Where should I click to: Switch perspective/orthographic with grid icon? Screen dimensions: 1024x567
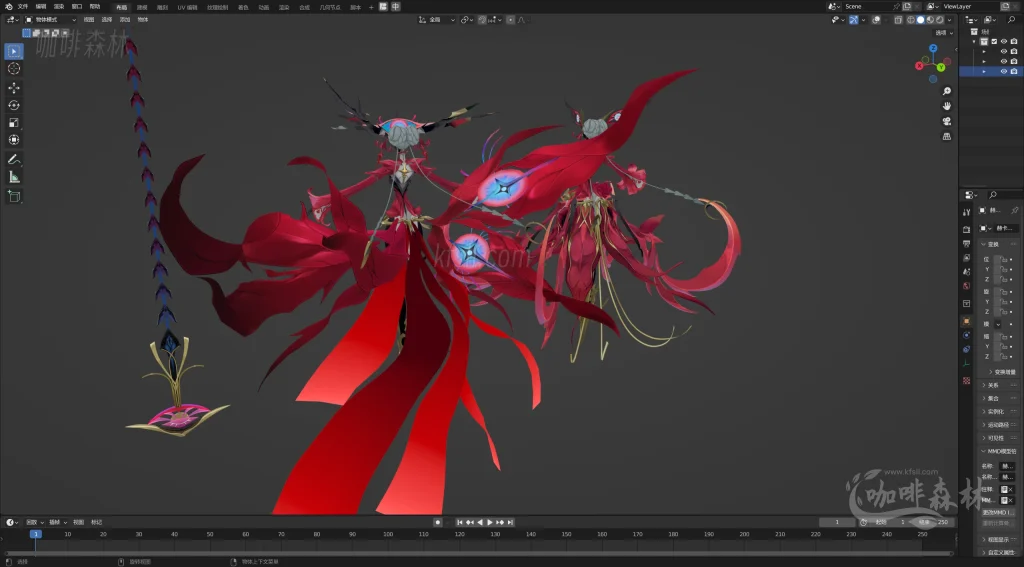coord(947,137)
